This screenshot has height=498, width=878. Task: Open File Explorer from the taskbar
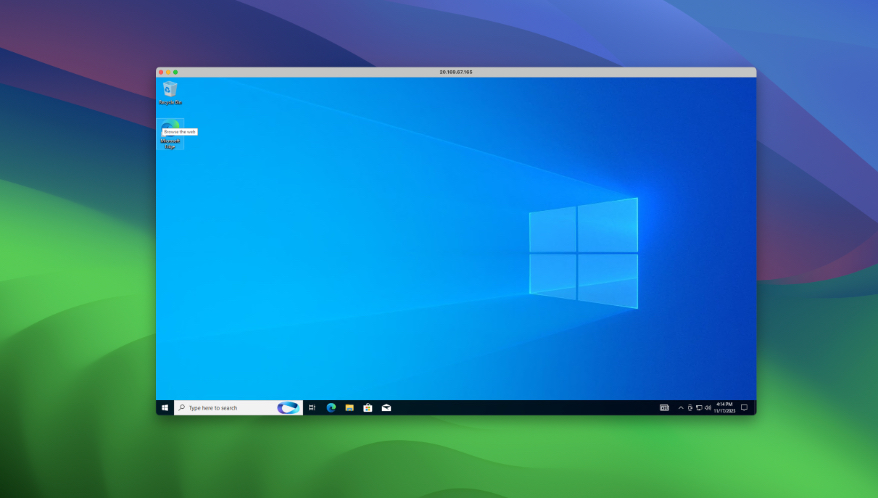[349, 408]
